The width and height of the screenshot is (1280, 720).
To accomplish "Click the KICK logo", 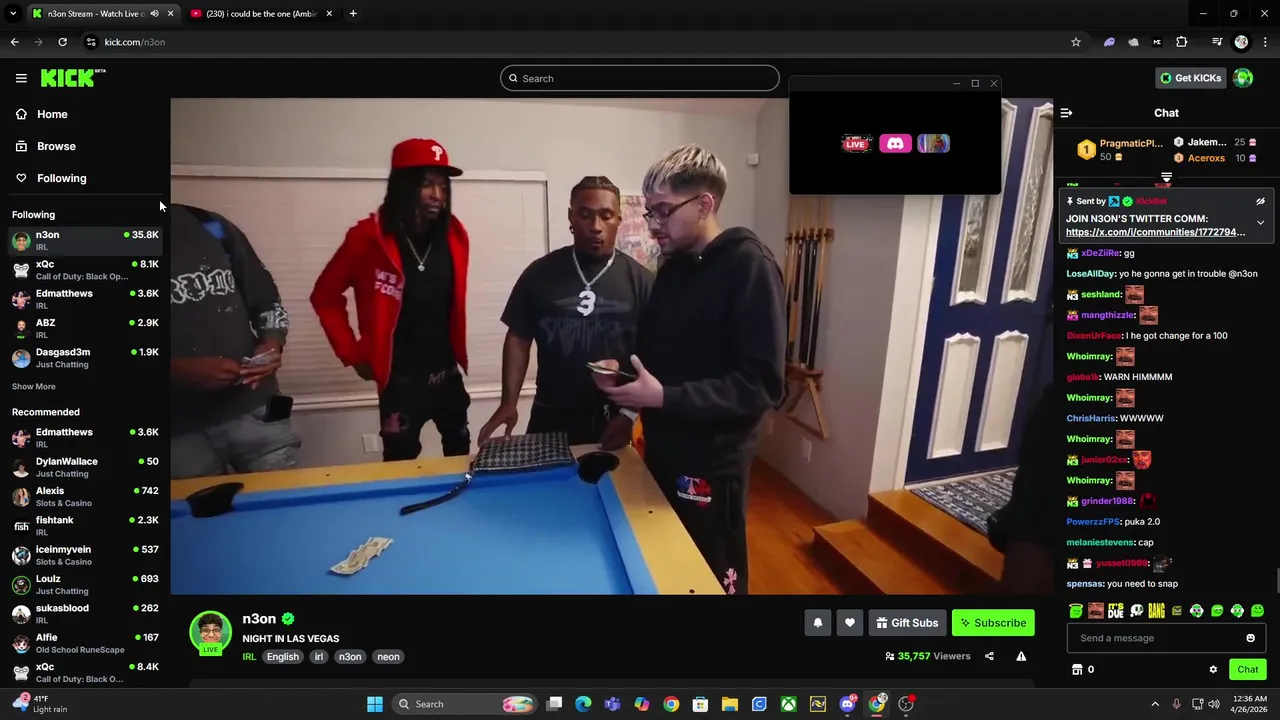I will 72,78.
